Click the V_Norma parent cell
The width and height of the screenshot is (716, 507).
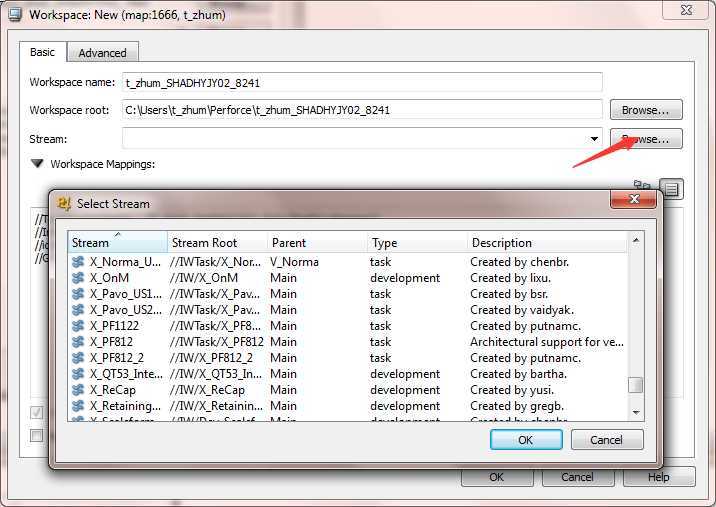[x=295, y=262]
